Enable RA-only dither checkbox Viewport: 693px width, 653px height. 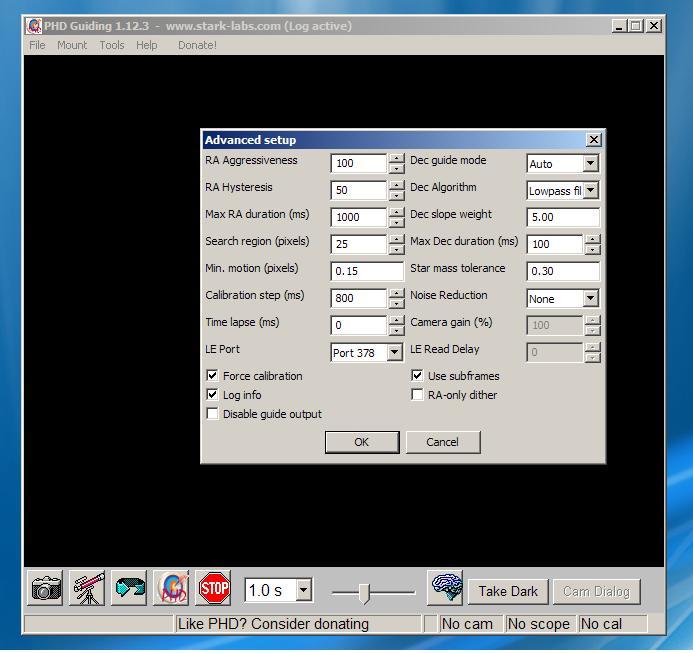(417, 394)
